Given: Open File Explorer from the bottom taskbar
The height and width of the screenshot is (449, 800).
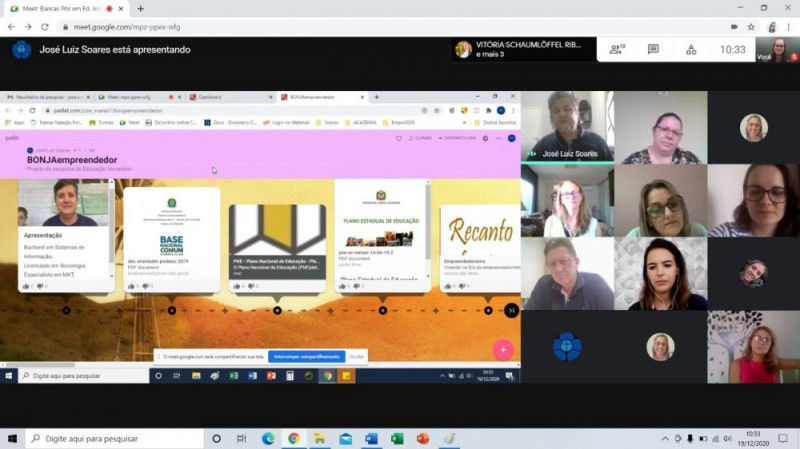Looking at the screenshot, I should 319,439.
